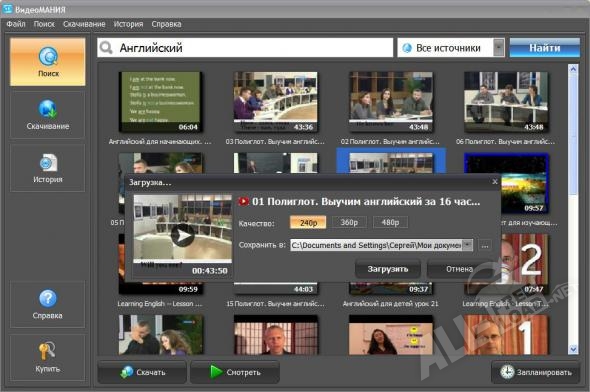This screenshot has width=590, height=392.
Task: Select the 15 Полиглот 44:03 thumbnail
Action: coord(276,288)
